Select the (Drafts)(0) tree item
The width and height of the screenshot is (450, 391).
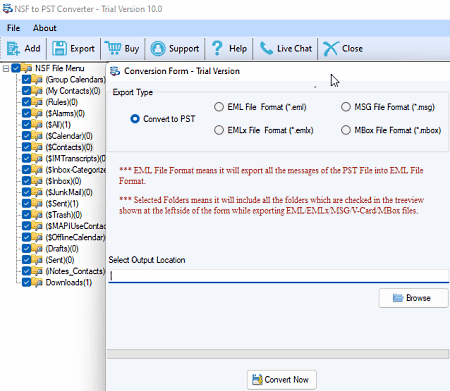(x=62, y=249)
